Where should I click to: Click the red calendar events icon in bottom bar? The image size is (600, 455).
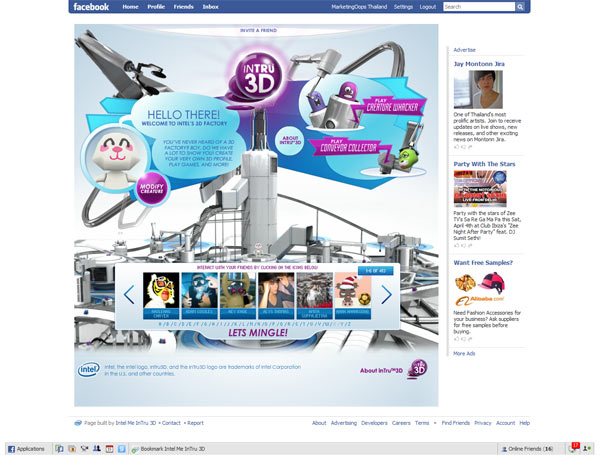coord(109,449)
